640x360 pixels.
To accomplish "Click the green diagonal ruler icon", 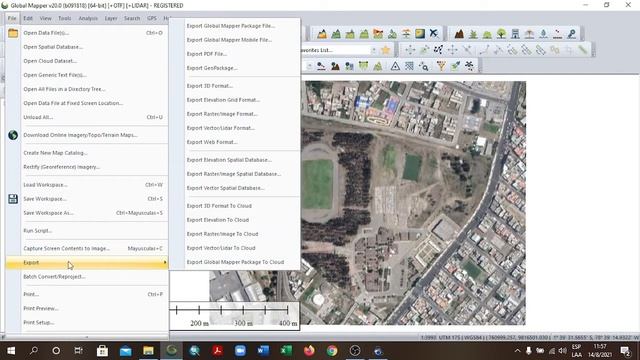I will [582, 50].
